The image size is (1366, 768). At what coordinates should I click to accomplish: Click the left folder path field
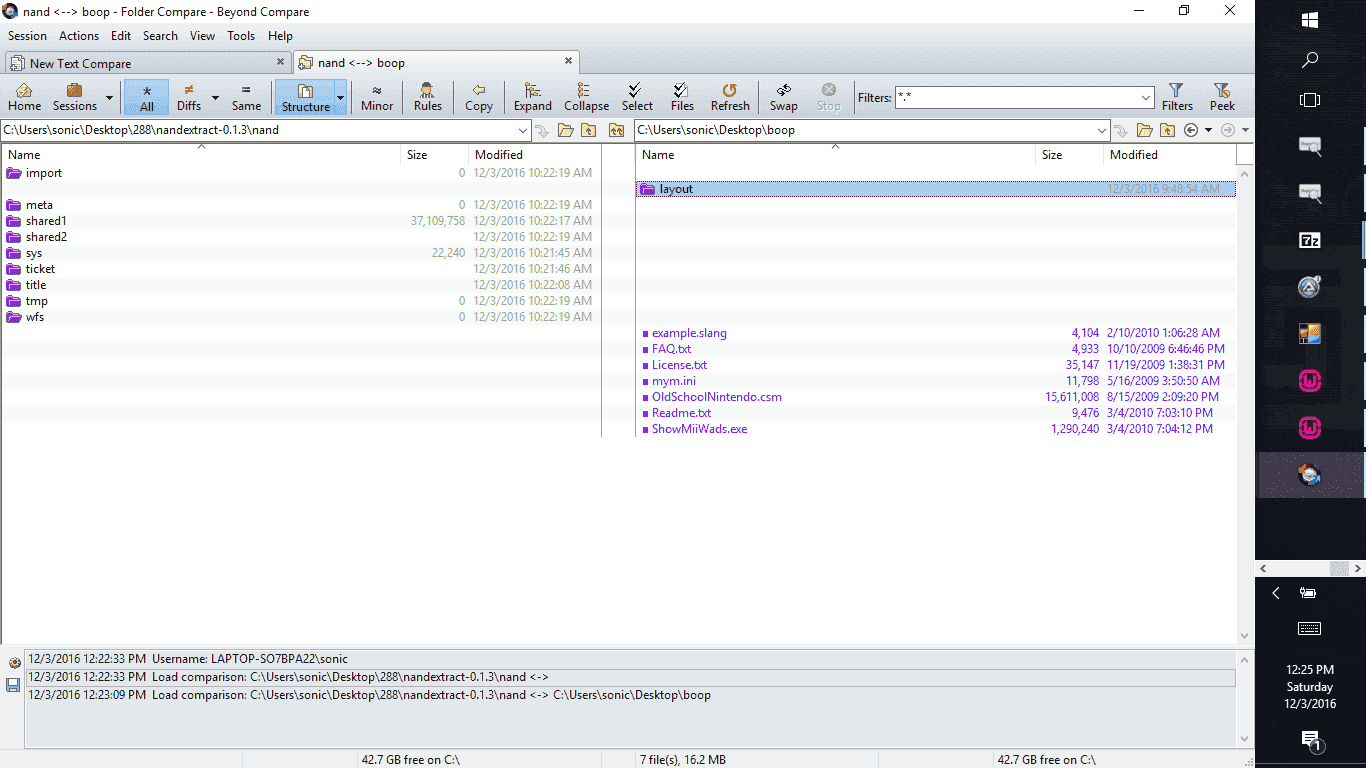[258, 130]
